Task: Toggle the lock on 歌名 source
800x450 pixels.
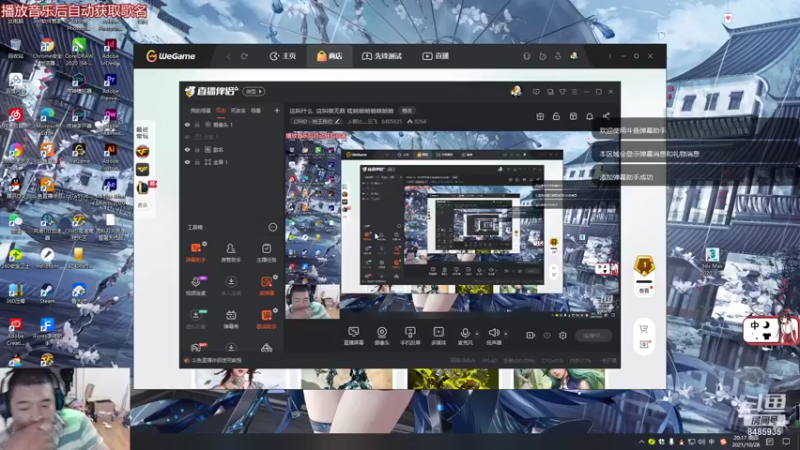Action: coord(197,149)
